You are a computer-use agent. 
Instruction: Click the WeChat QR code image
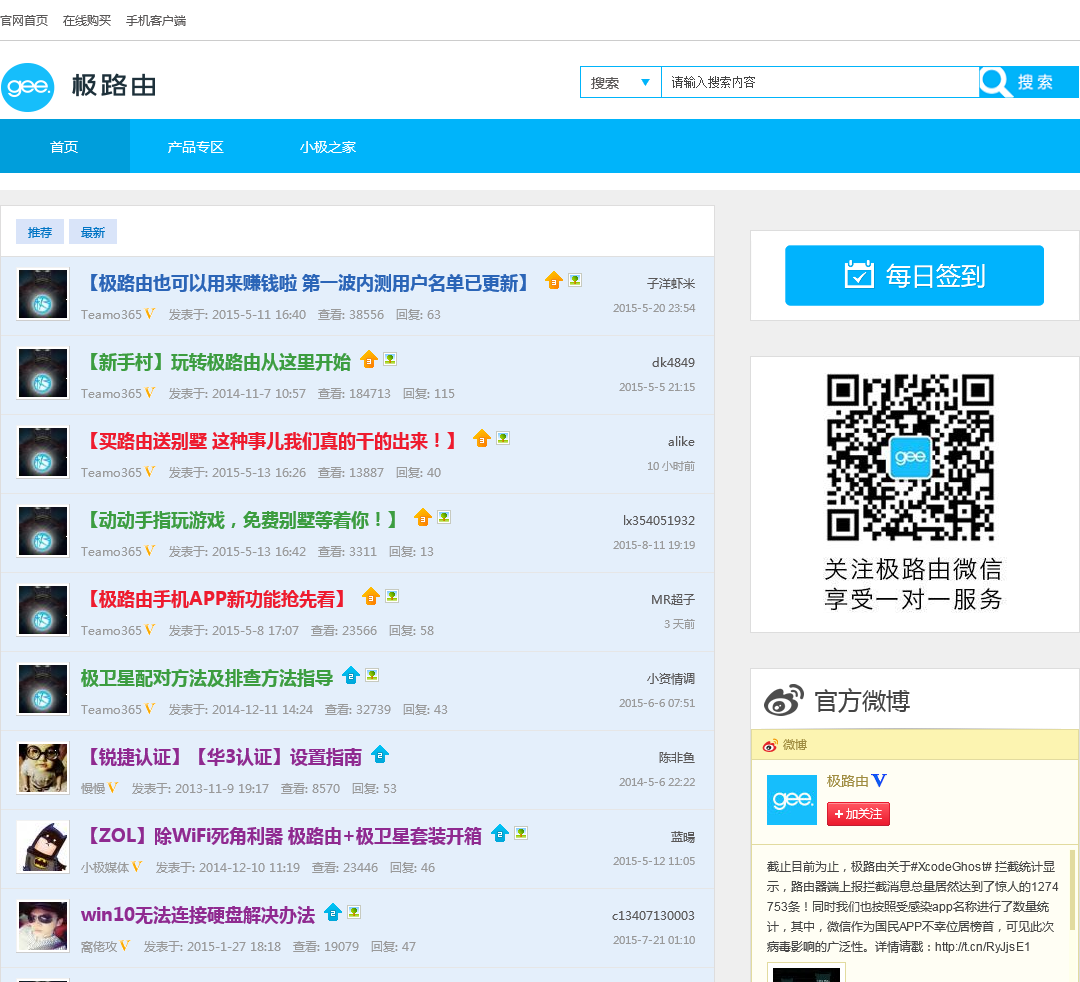(x=910, y=457)
